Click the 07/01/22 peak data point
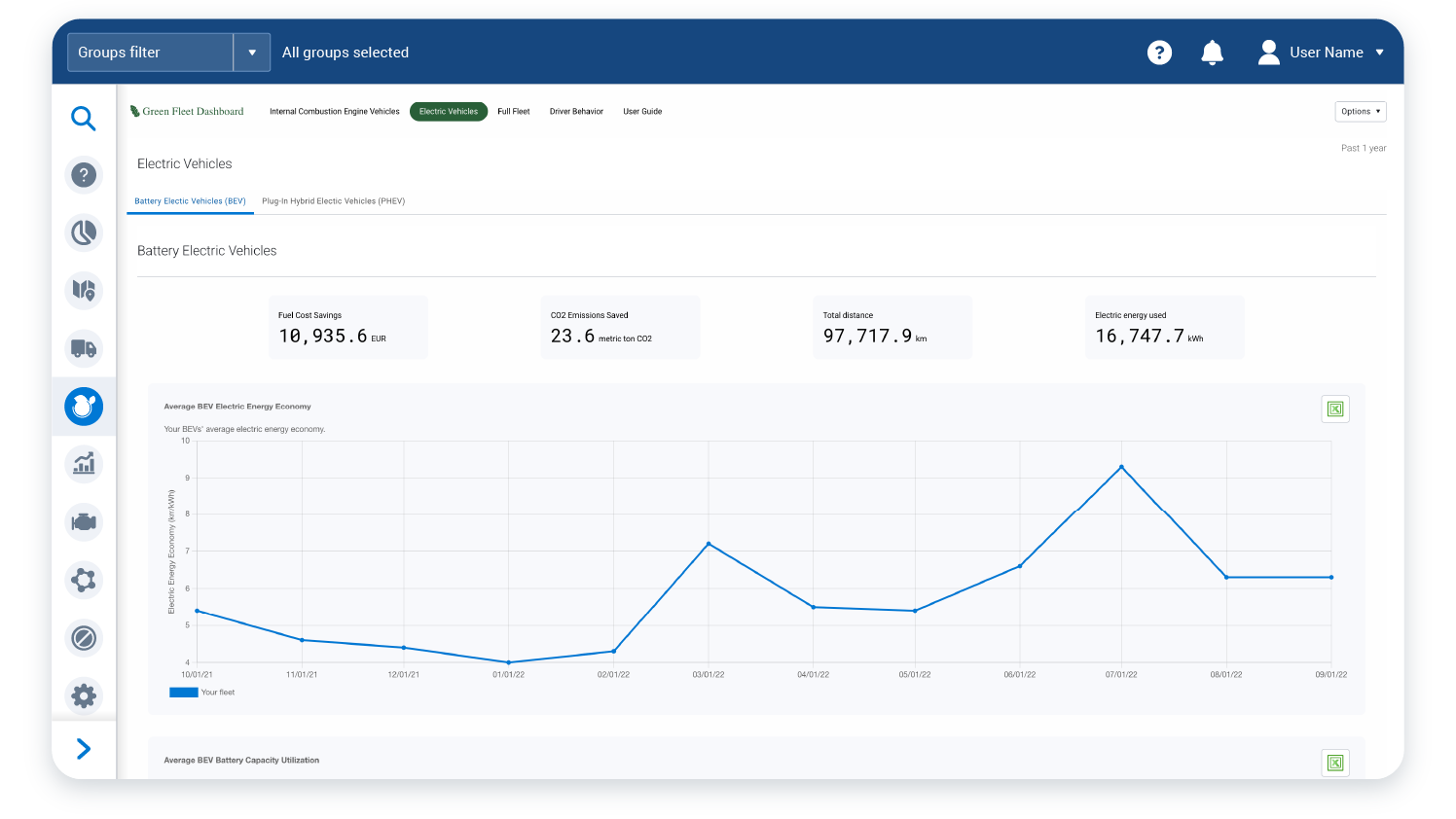 (1121, 467)
